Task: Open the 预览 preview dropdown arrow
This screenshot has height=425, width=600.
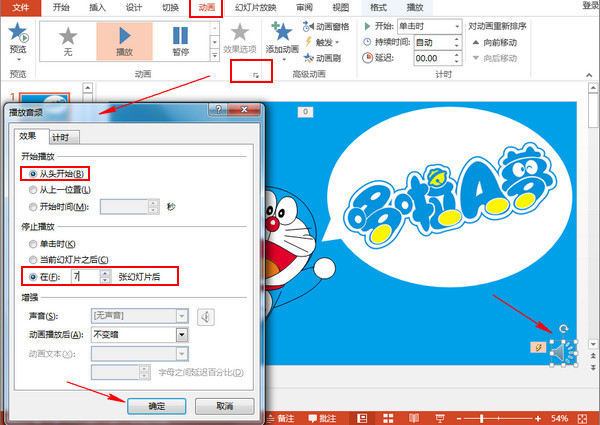Action: coord(18,60)
